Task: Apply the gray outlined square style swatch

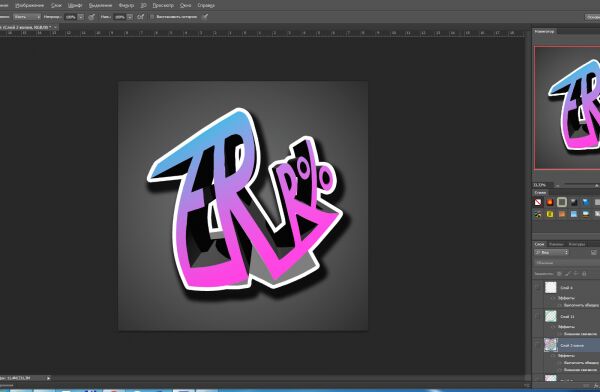Action: pyautogui.click(x=562, y=202)
